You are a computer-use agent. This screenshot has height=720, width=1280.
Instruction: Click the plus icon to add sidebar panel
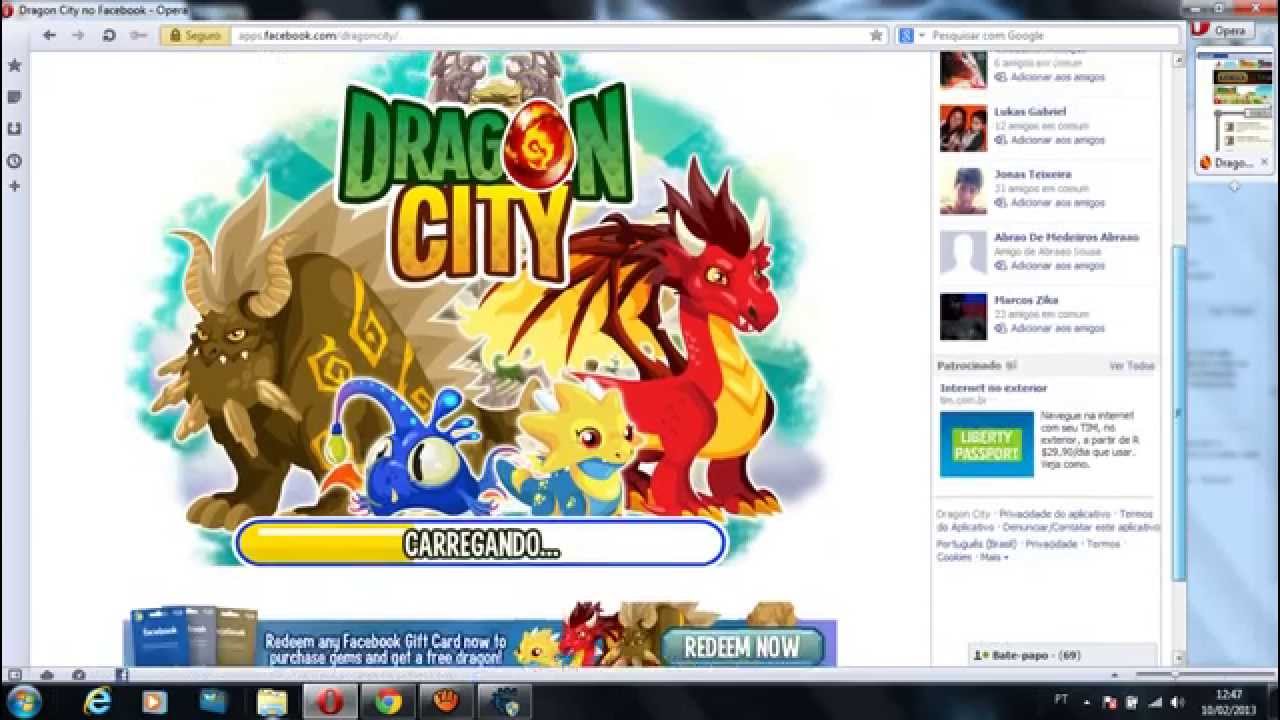click(14, 186)
